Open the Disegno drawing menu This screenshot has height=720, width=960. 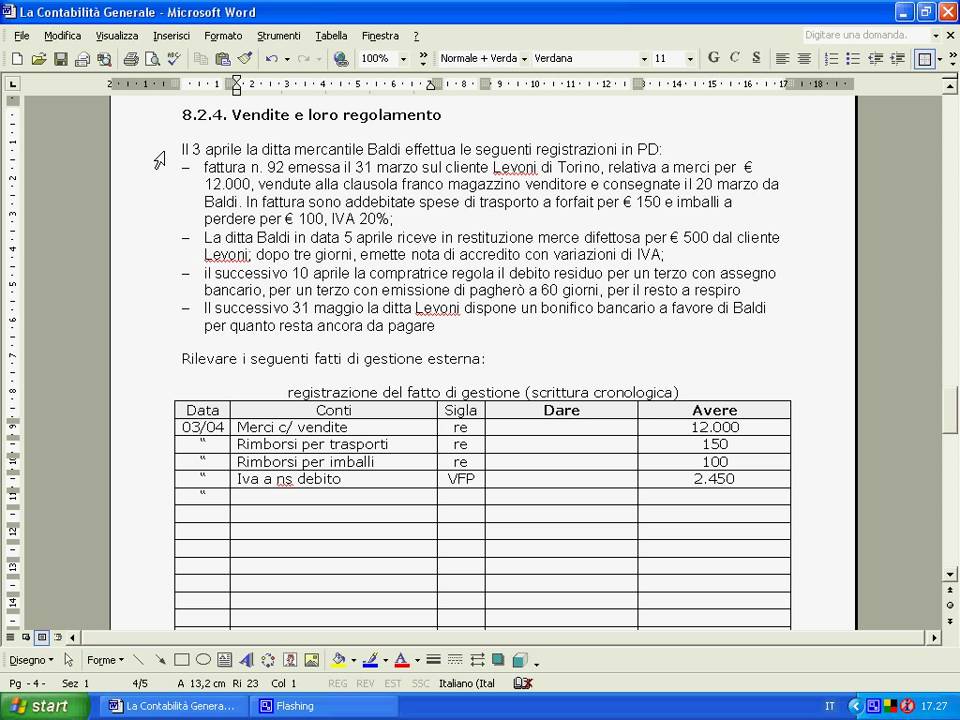[31, 660]
